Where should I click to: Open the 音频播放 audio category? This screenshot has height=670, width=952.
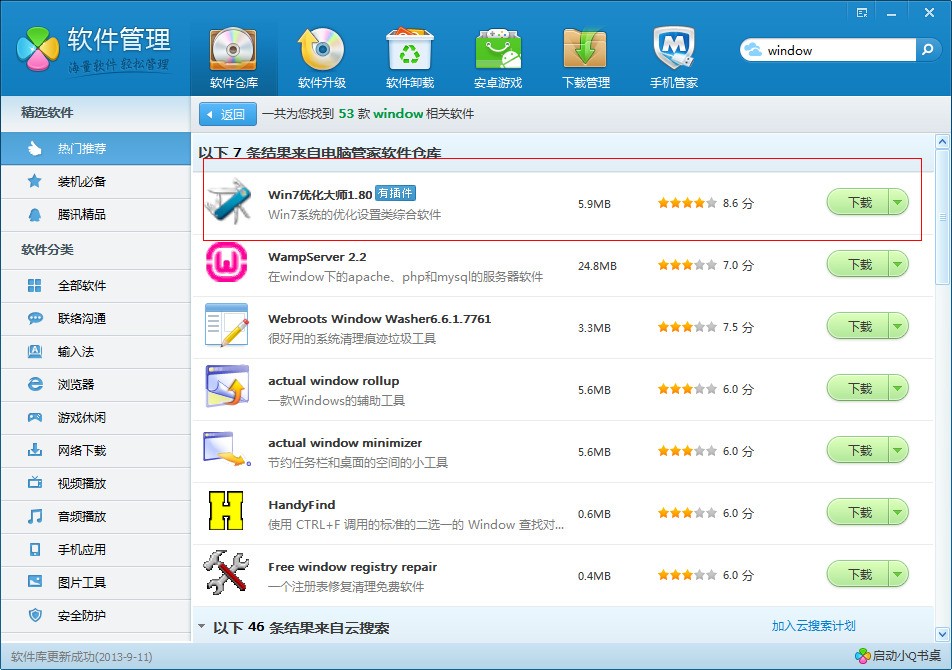click(95, 516)
